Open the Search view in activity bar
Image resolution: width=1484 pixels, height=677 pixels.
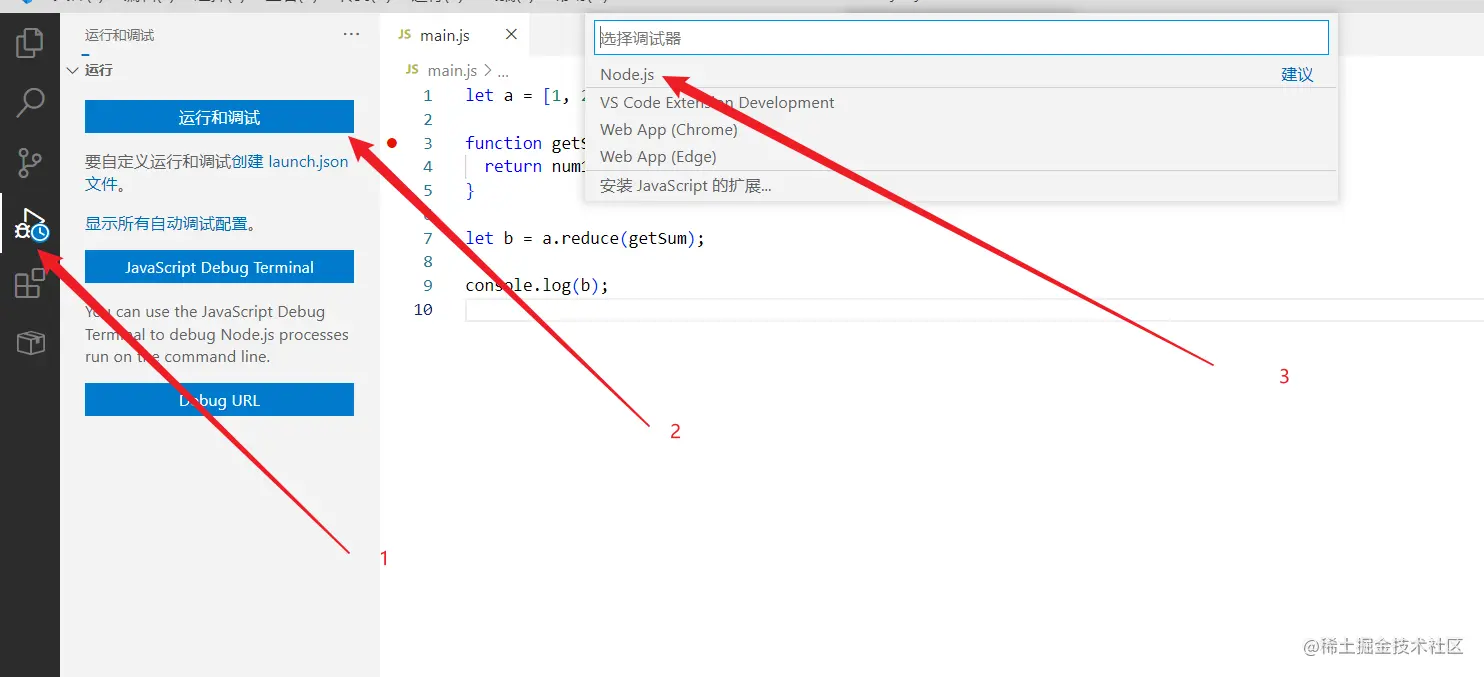click(30, 101)
